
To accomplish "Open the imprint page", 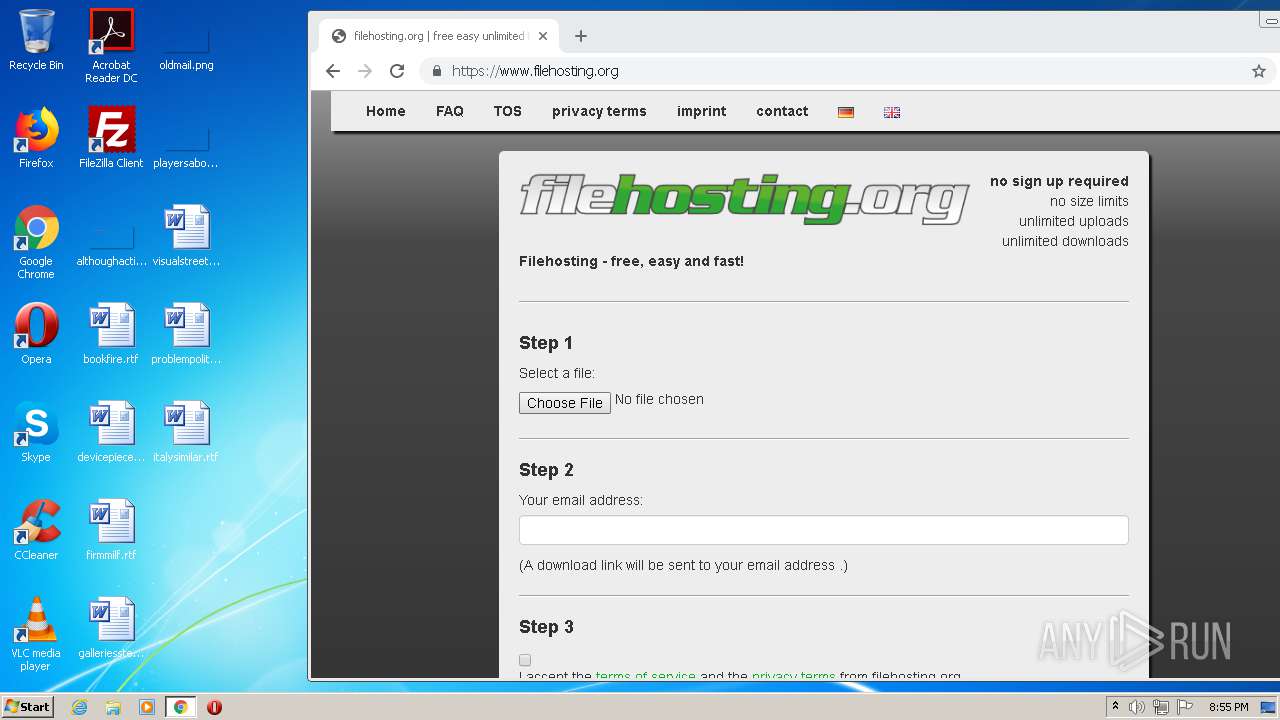I will (x=702, y=111).
